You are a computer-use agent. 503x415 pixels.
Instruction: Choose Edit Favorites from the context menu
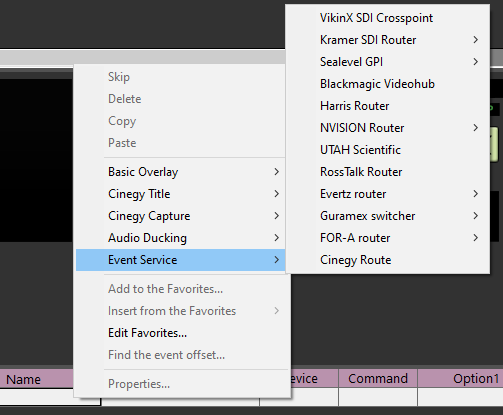[x=182, y=333]
